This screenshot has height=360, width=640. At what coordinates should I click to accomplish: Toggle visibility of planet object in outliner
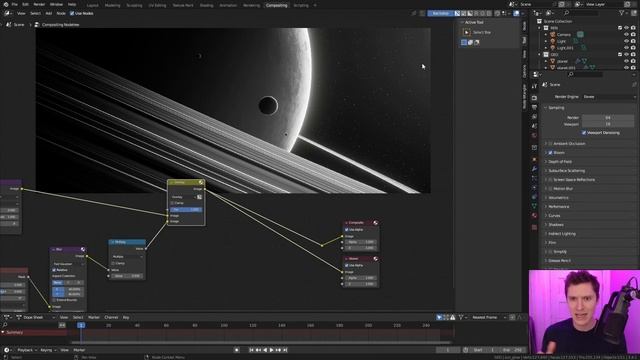click(627, 61)
